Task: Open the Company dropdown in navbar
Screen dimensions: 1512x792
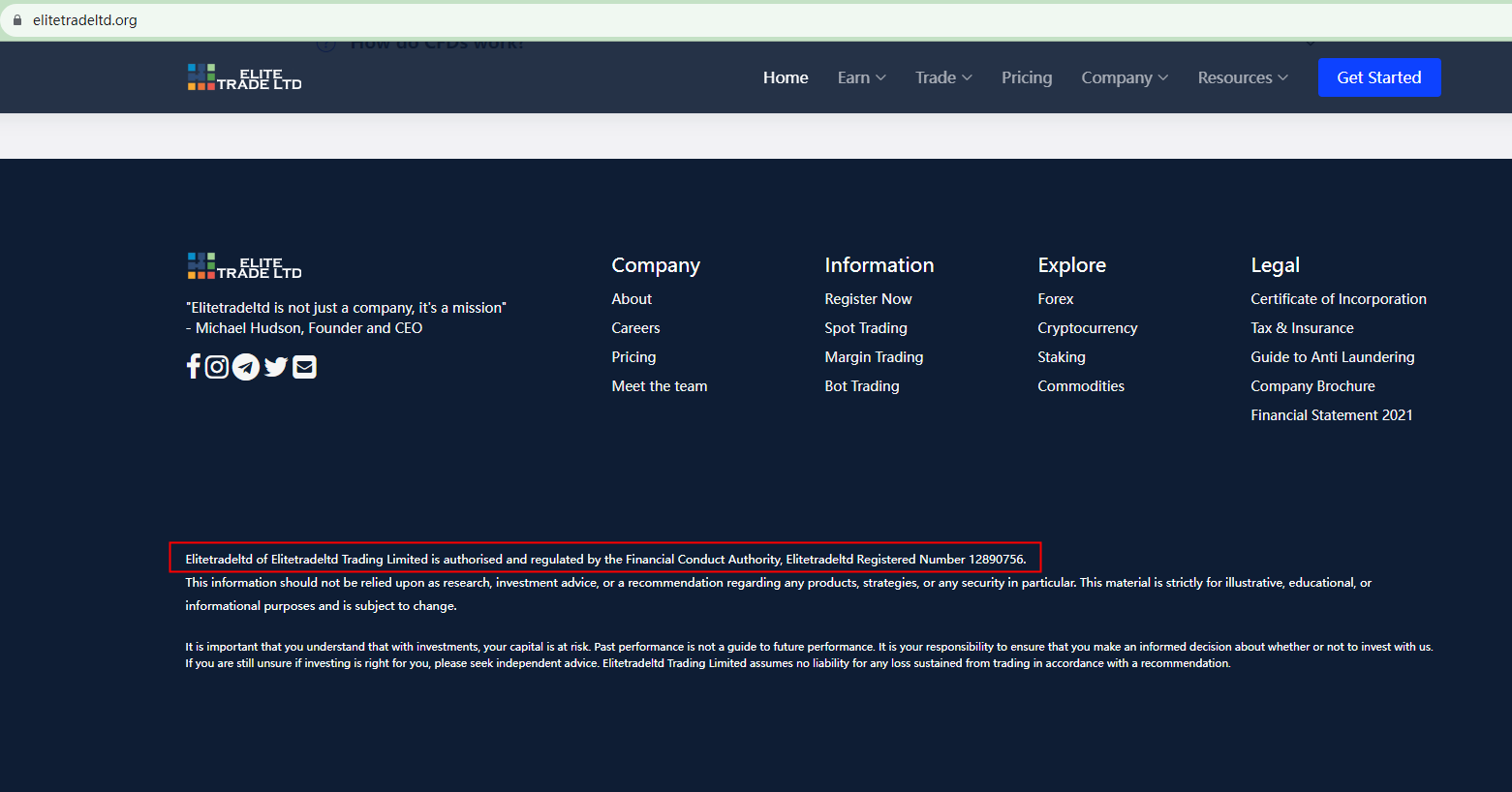Action: click(x=1125, y=77)
